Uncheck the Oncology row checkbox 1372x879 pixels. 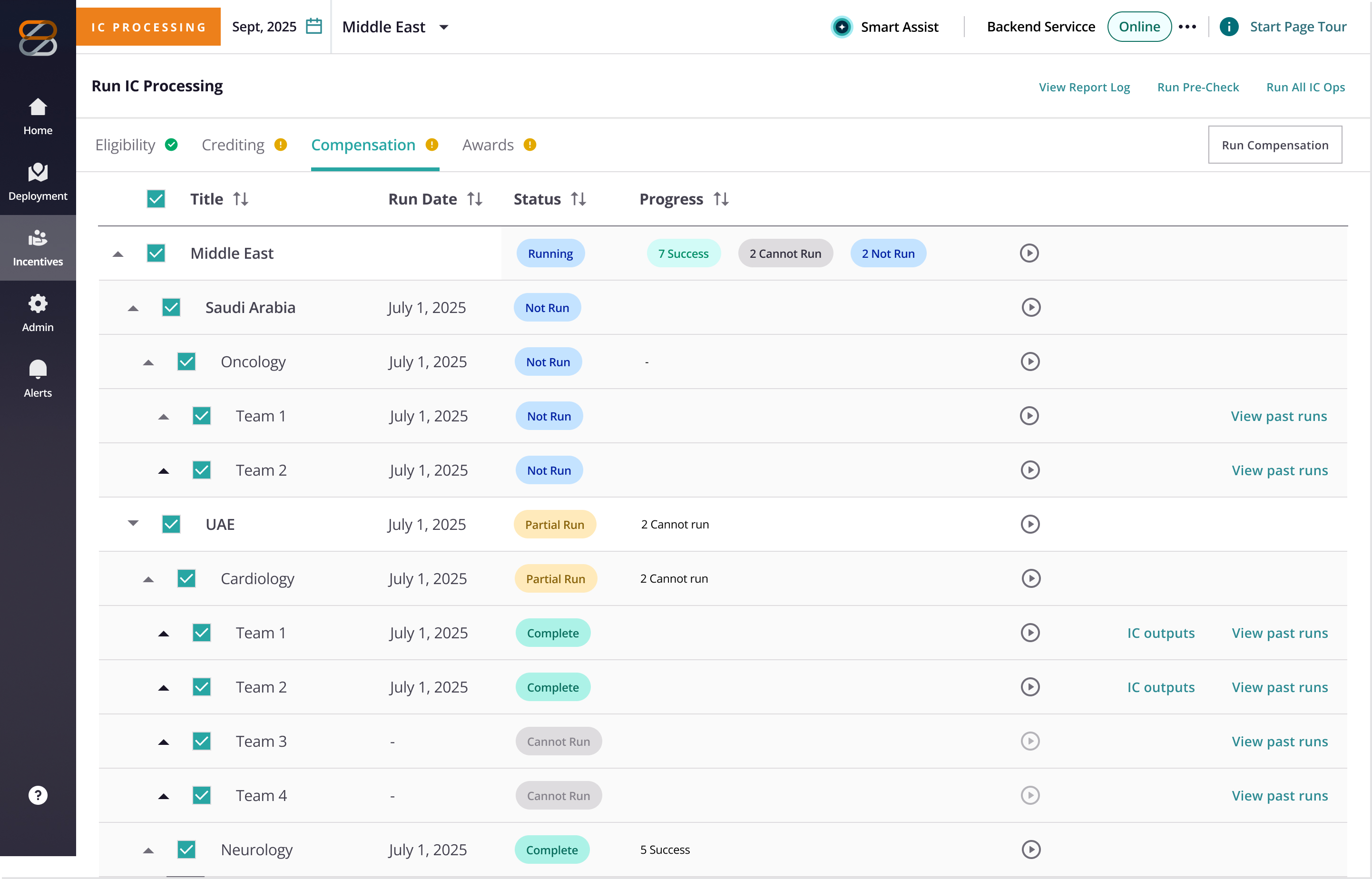pos(186,362)
